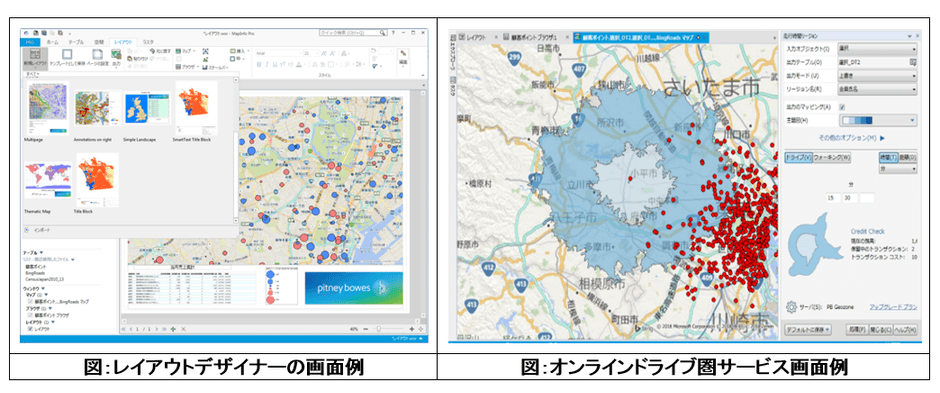
Task: Select the Simple Landscape template thumbnail
Action: [x=147, y=108]
